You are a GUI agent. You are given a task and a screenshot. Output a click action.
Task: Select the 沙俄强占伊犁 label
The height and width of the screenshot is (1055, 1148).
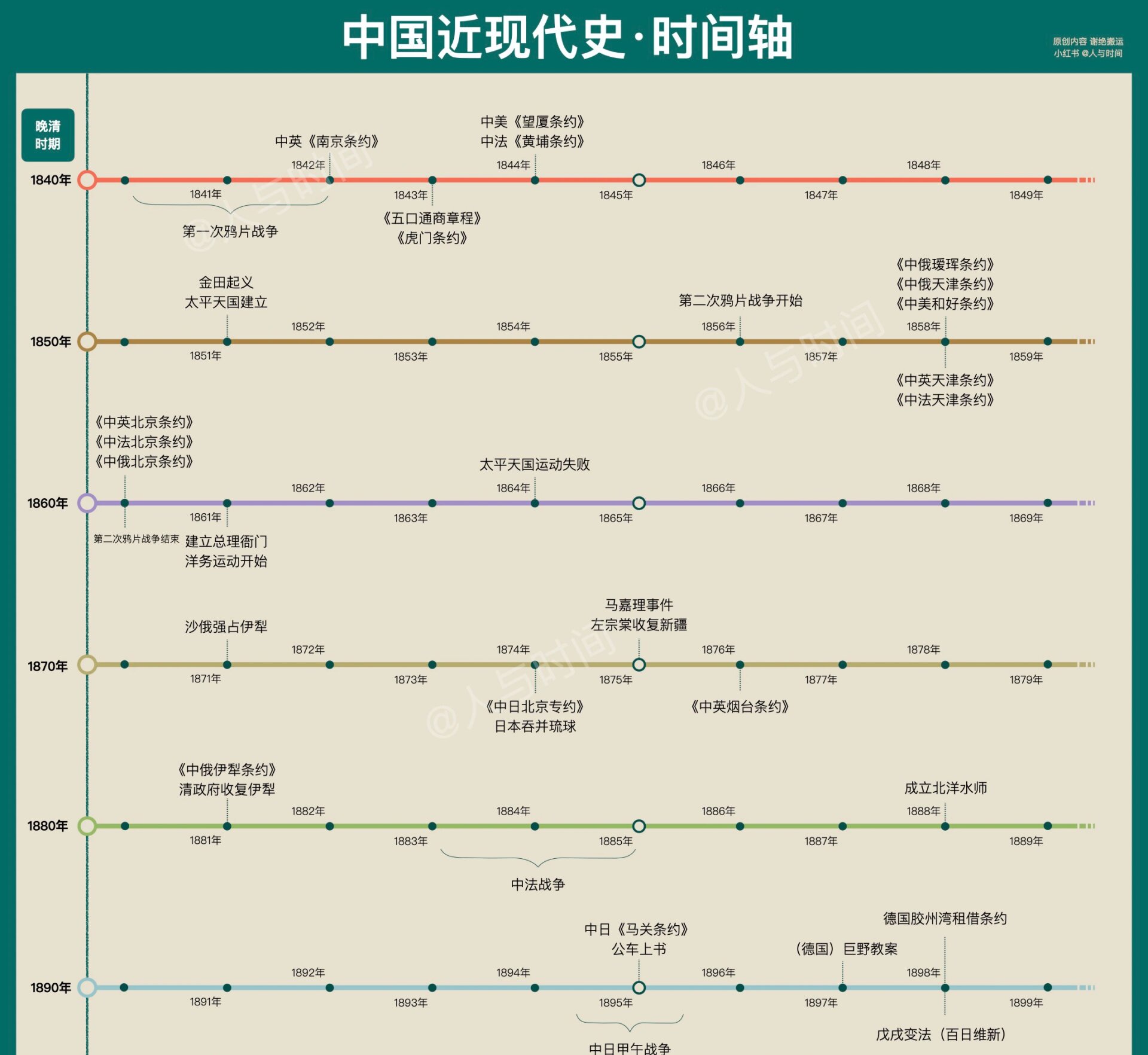click(x=226, y=626)
